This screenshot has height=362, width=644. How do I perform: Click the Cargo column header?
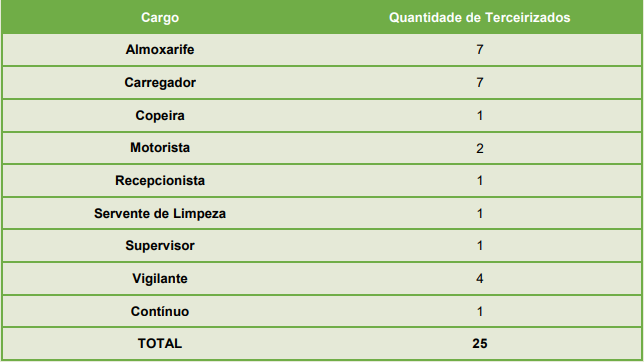click(160, 18)
